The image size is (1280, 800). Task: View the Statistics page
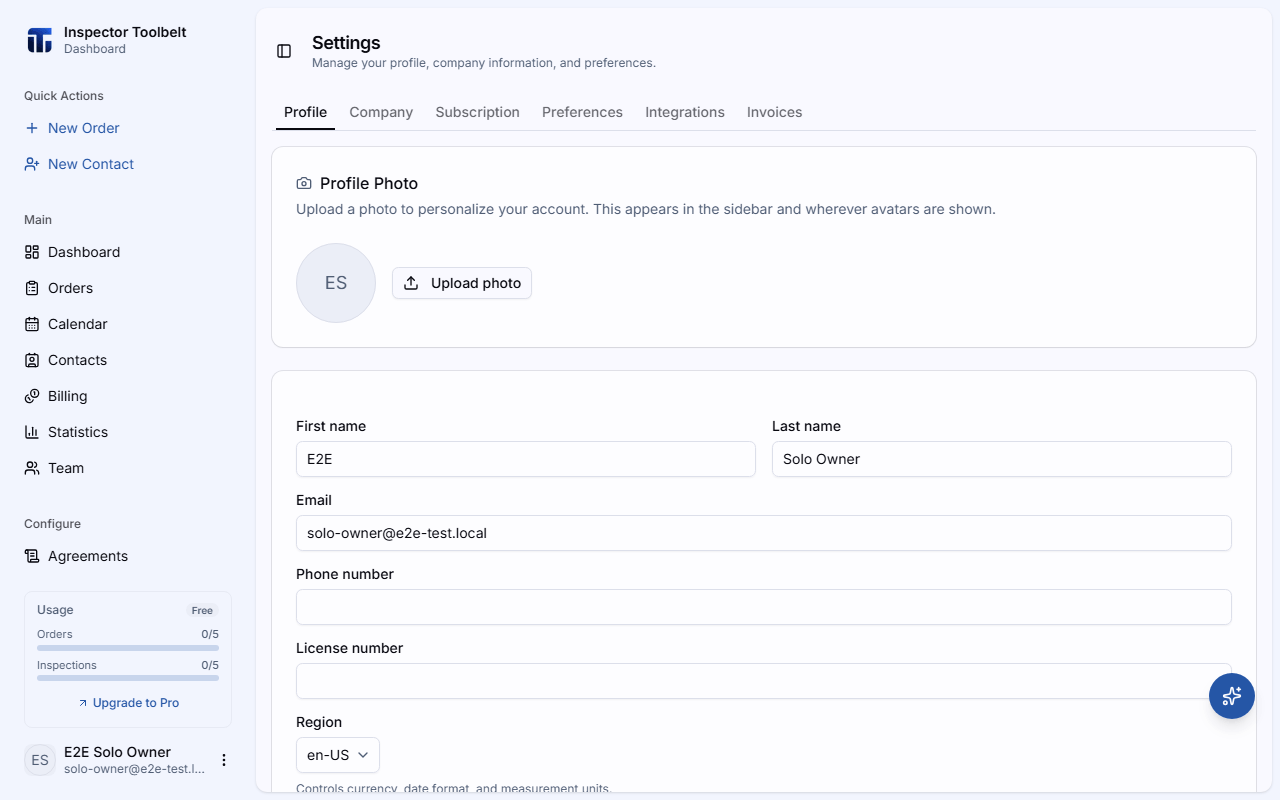128,432
